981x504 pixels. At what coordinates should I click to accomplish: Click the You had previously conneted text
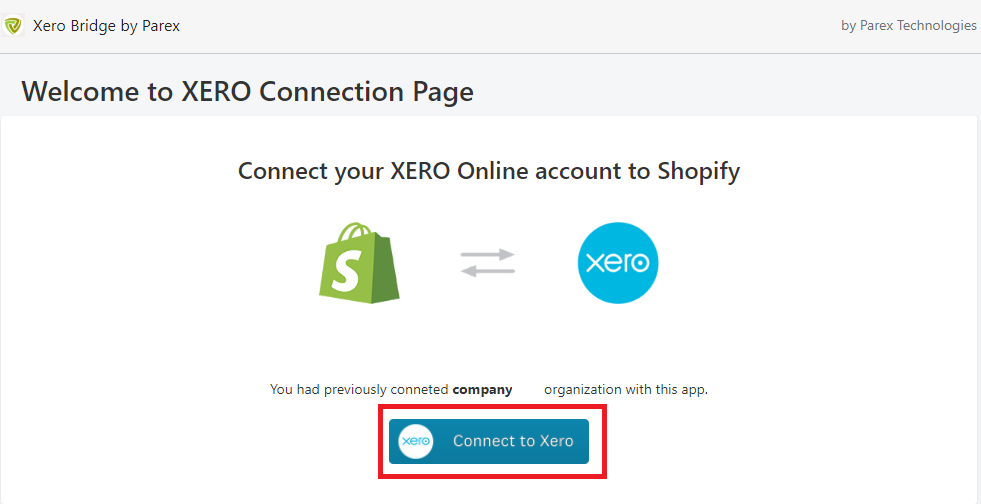click(359, 390)
